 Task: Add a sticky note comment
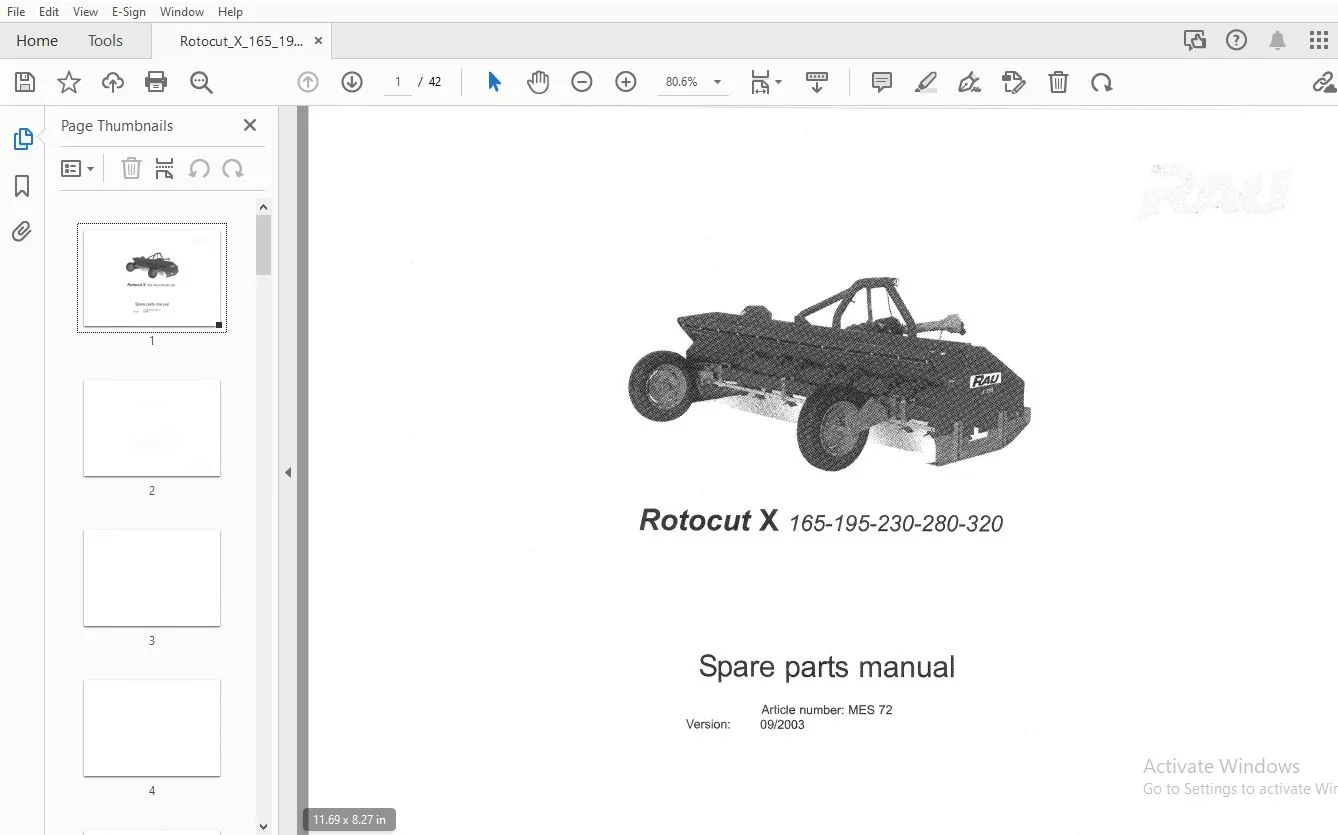tap(882, 82)
